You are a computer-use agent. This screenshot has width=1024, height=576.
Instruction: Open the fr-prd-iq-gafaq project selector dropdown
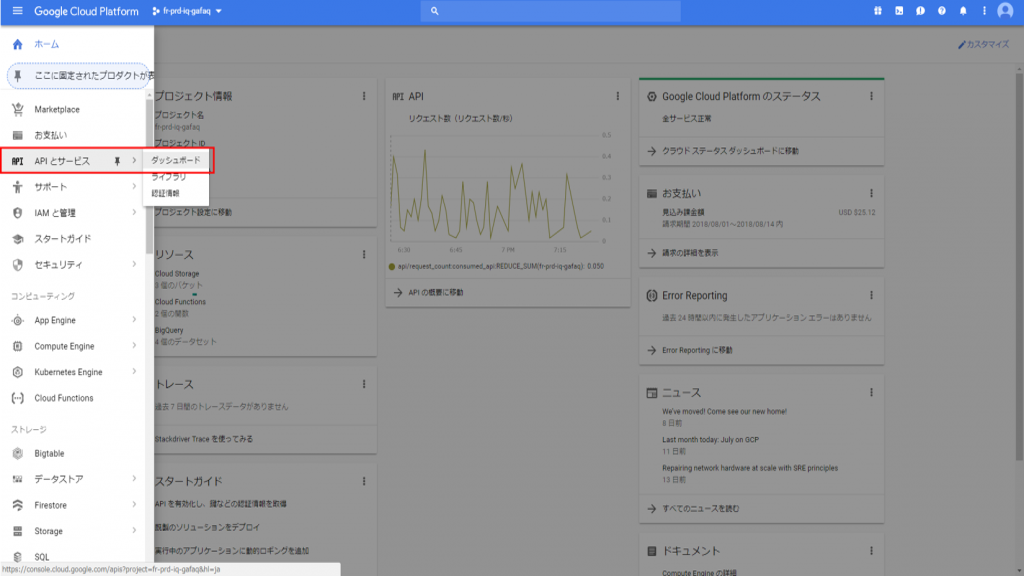(187, 11)
